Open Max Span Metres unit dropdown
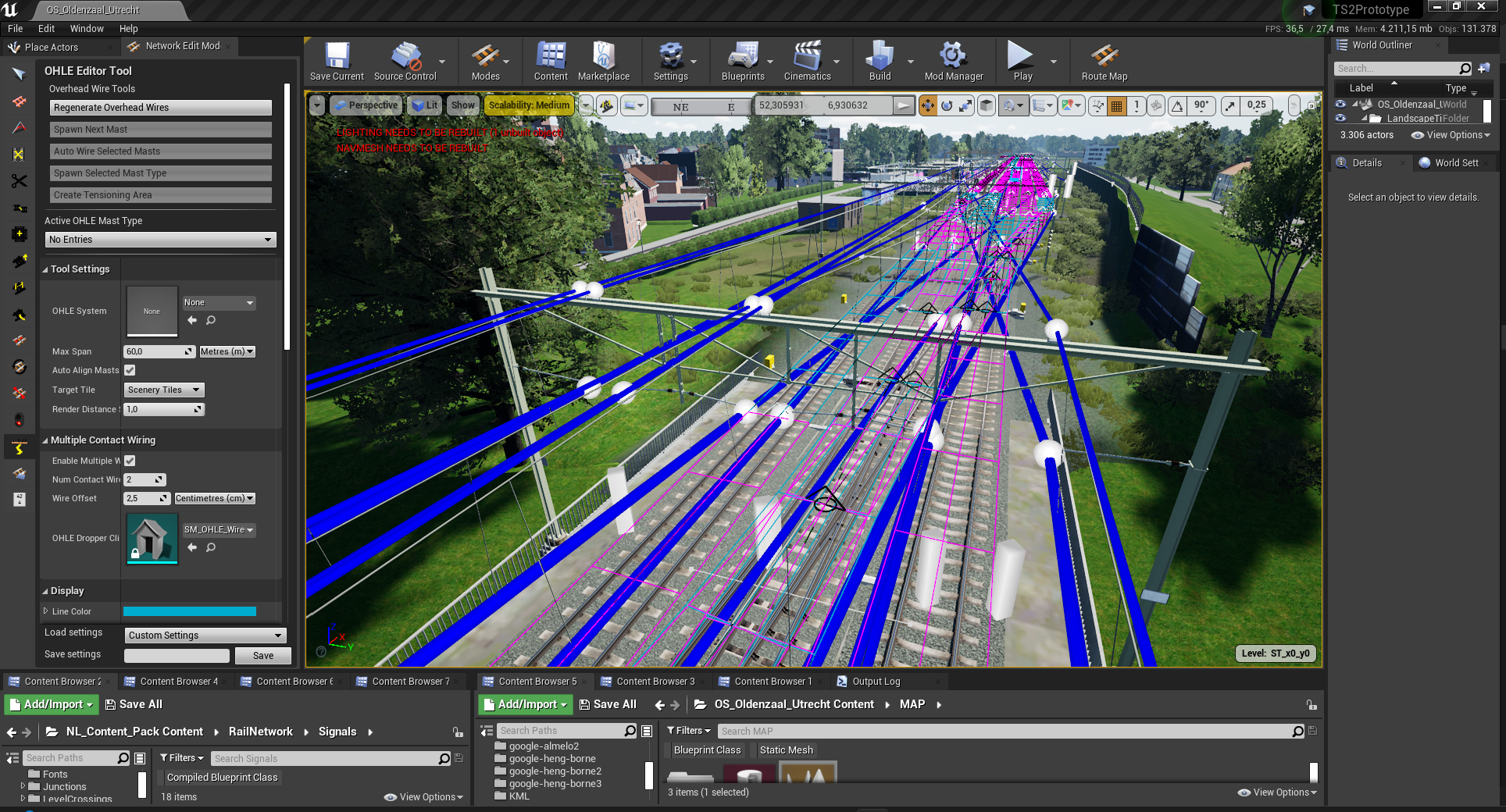Image resolution: width=1506 pixels, height=812 pixels. pos(227,351)
